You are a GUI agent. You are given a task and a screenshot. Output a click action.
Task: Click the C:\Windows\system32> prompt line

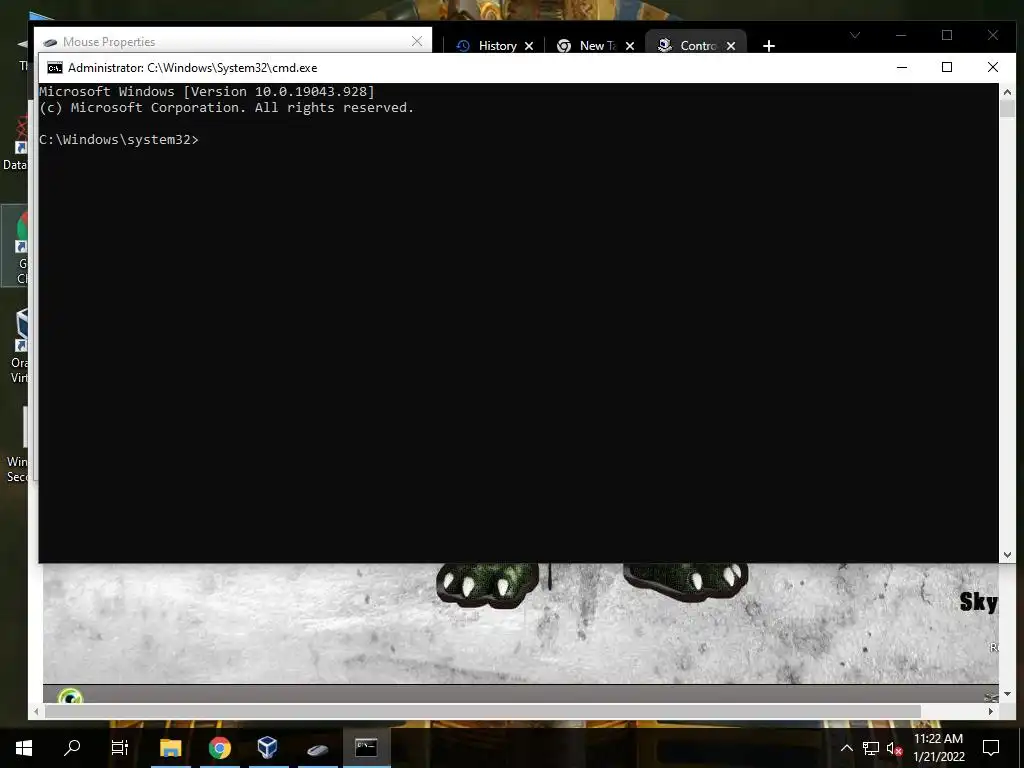coord(118,140)
